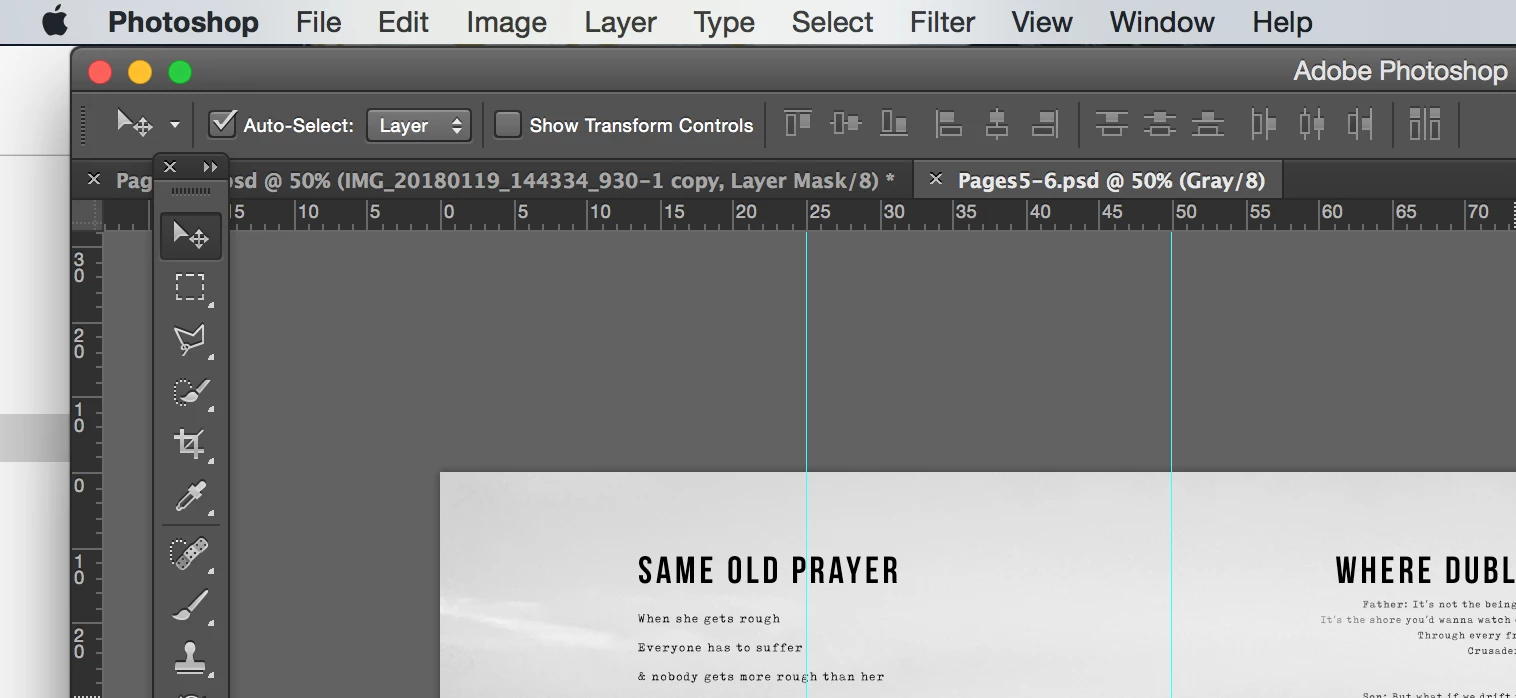Click Auto-Align Layers icon

(x=1425, y=124)
